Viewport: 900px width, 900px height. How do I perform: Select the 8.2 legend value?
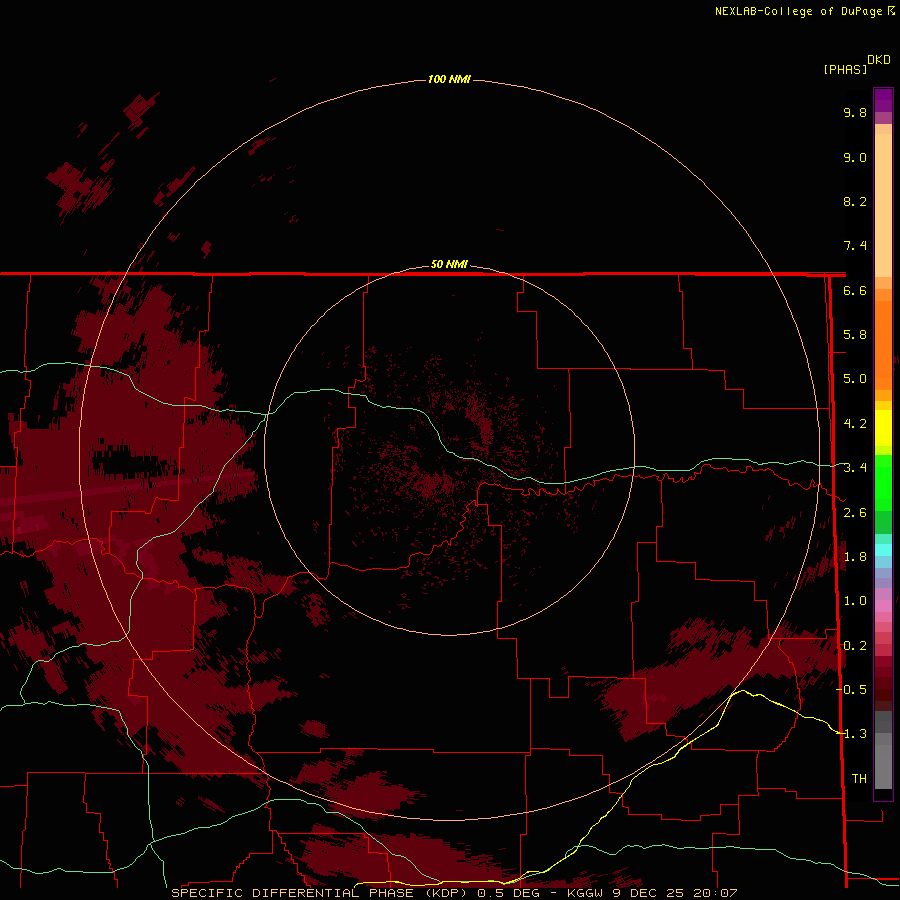point(855,201)
